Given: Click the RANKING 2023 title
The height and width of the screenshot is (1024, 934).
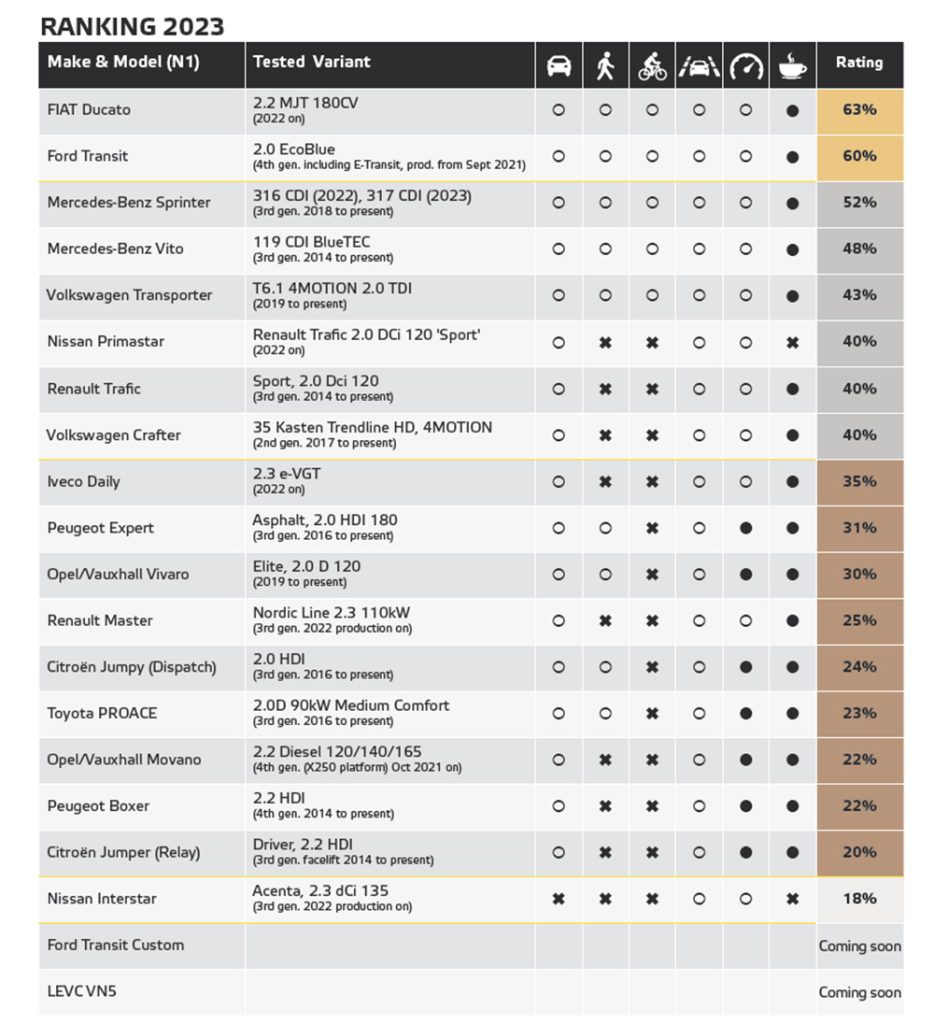Looking at the screenshot, I should (133, 27).
